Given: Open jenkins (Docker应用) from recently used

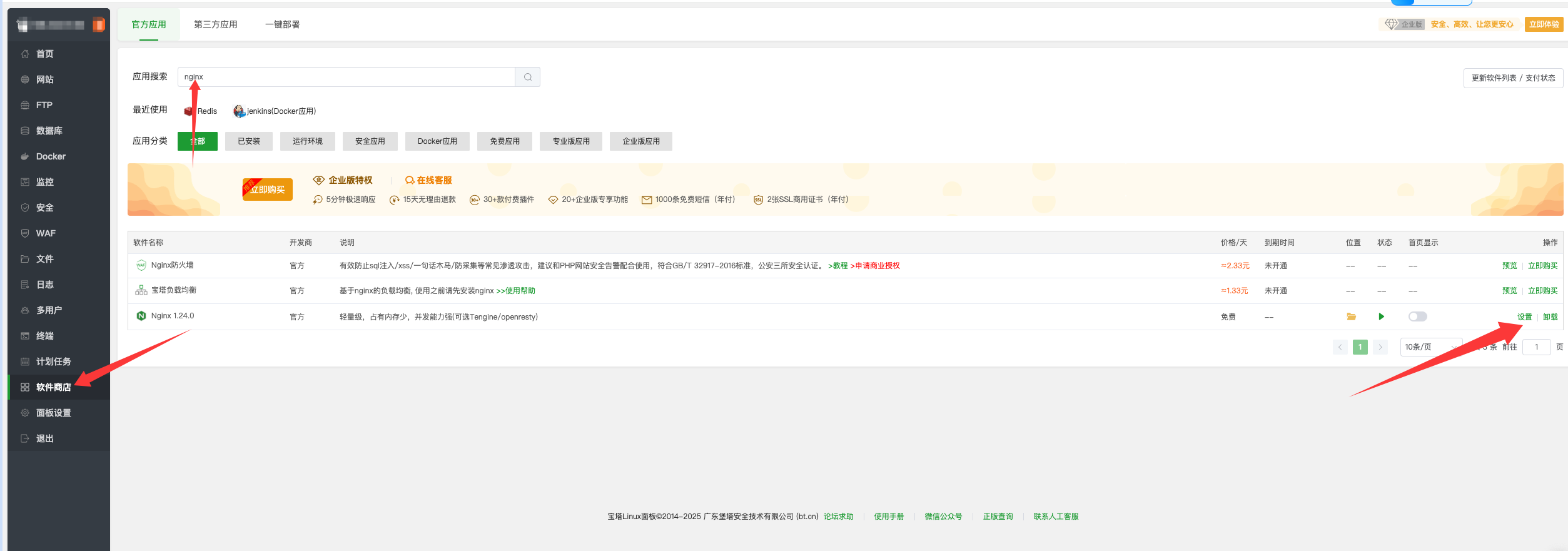Looking at the screenshot, I should click(x=275, y=111).
